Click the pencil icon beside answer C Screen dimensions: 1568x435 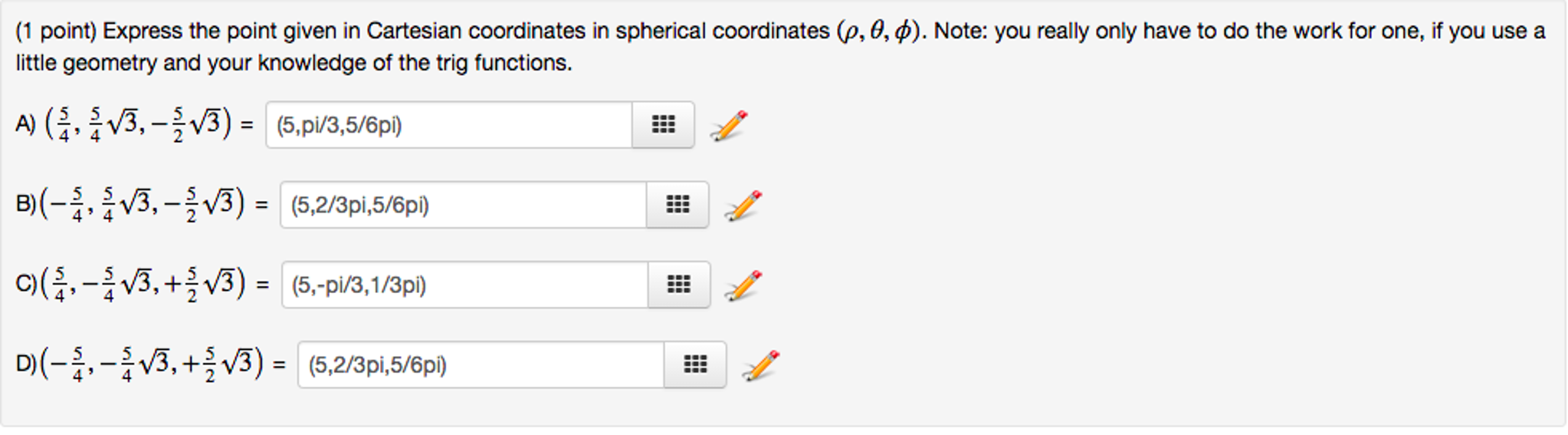point(743,285)
